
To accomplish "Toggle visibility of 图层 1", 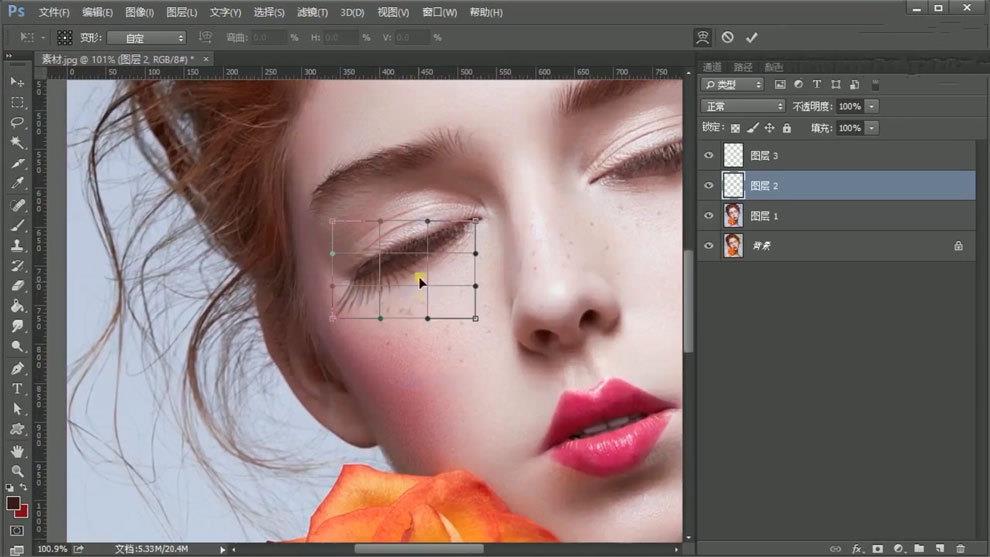I will 709,216.
